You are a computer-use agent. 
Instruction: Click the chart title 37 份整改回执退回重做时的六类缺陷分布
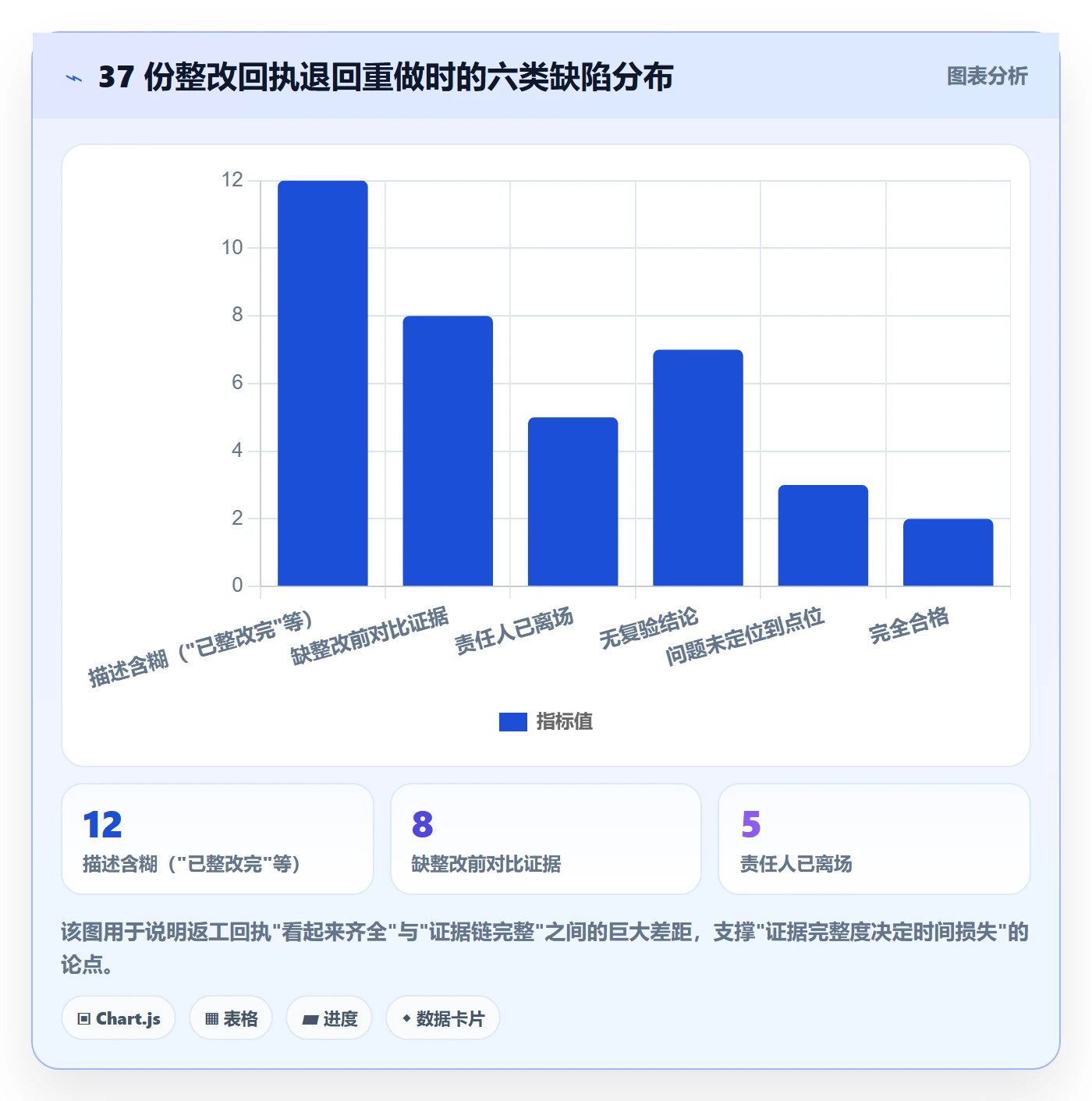[385, 77]
